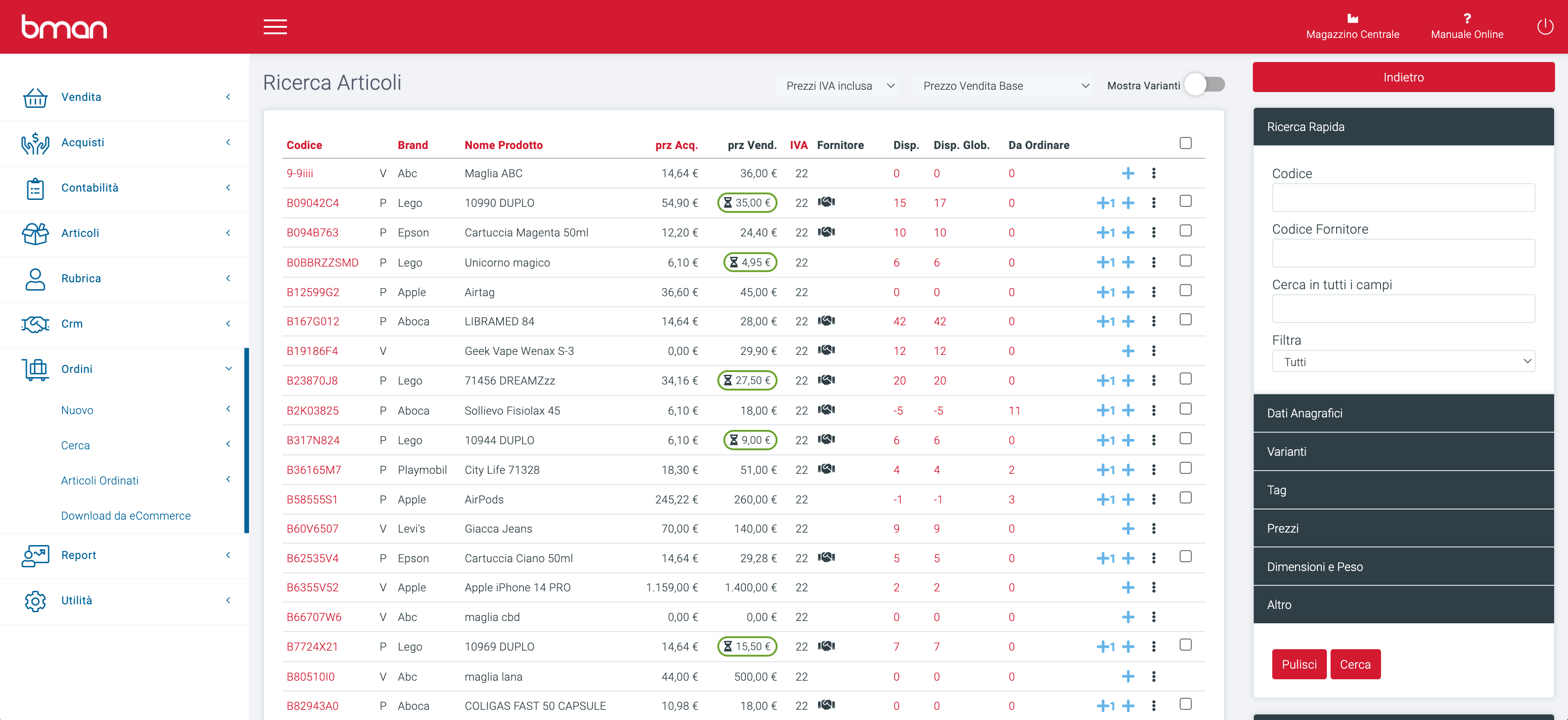Image resolution: width=1568 pixels, height=720 pixels.
Task: Click the Indietro button
Action: pyautogui.click(x=1403, y=77)
